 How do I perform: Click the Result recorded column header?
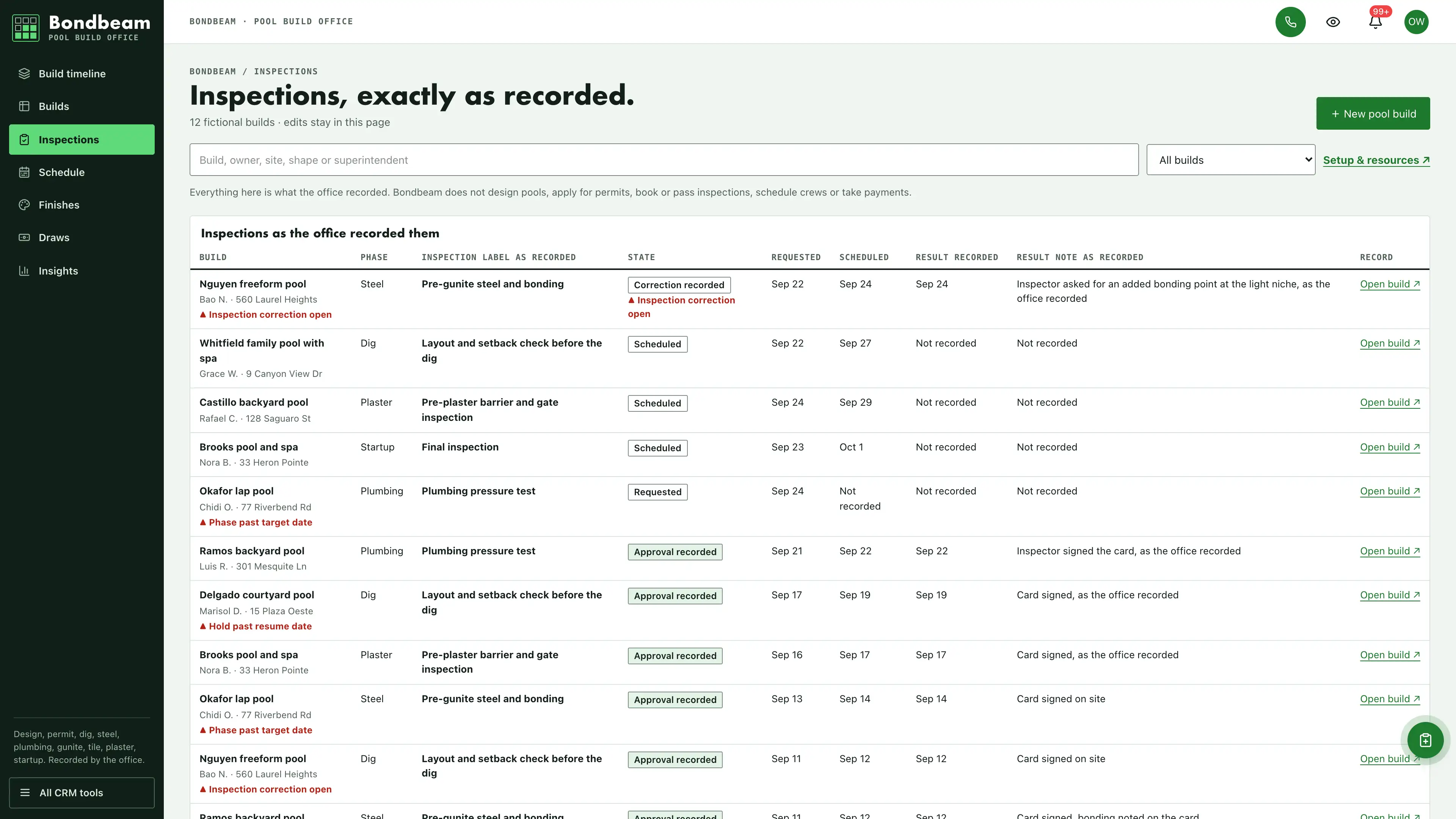[957, 257]
